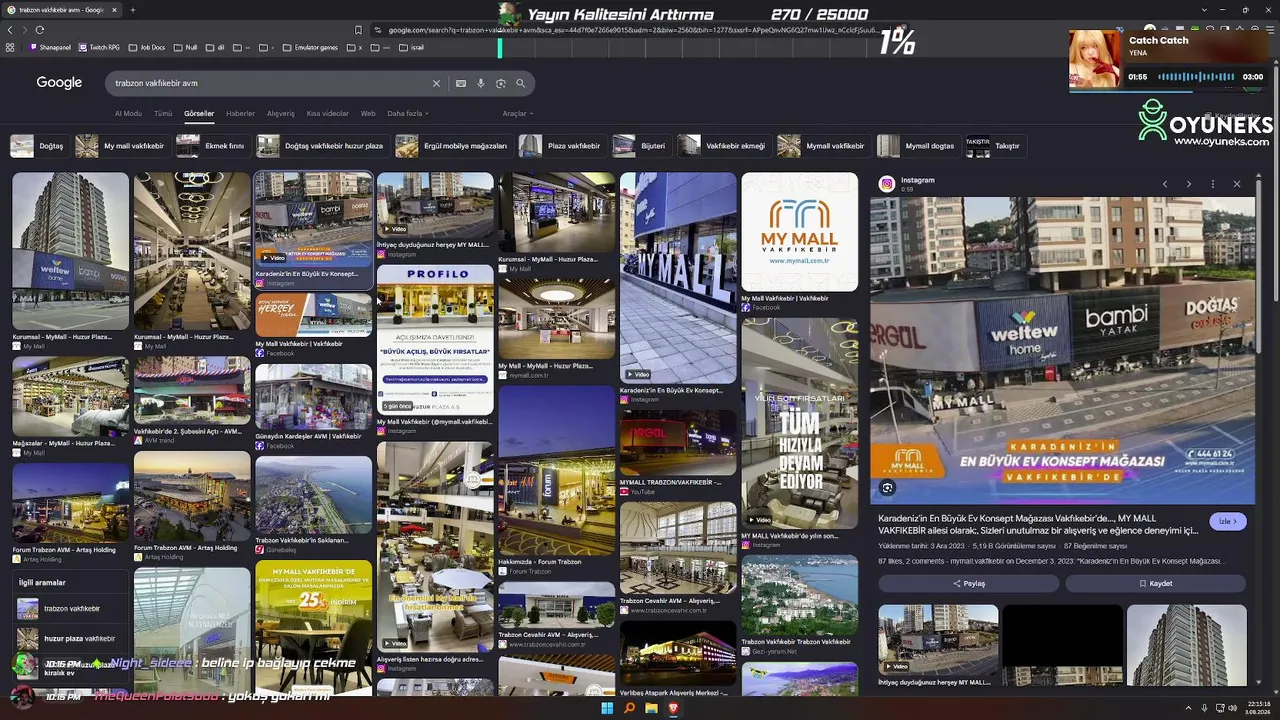This screenshot has height=720, width=1280.
Task: Open the preview panel three-dot menu
Action: point(1213,184)
